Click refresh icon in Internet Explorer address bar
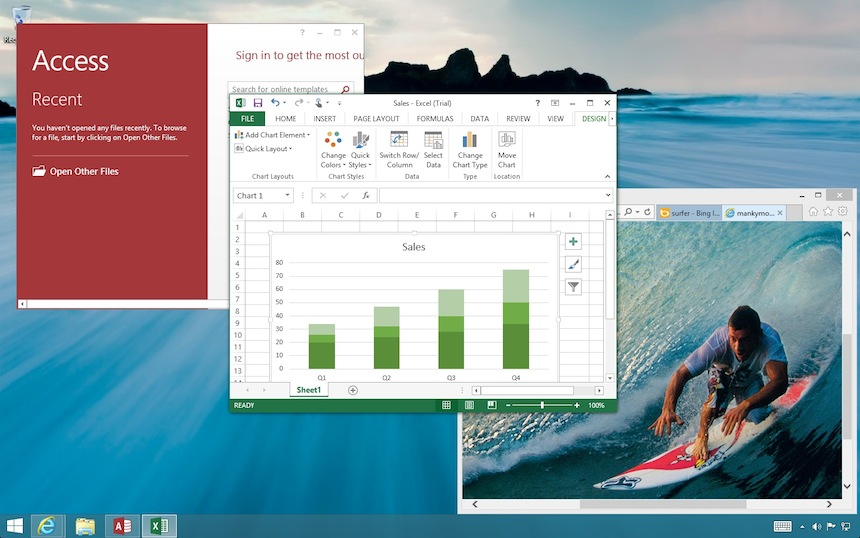 click(x=647, y=212)
